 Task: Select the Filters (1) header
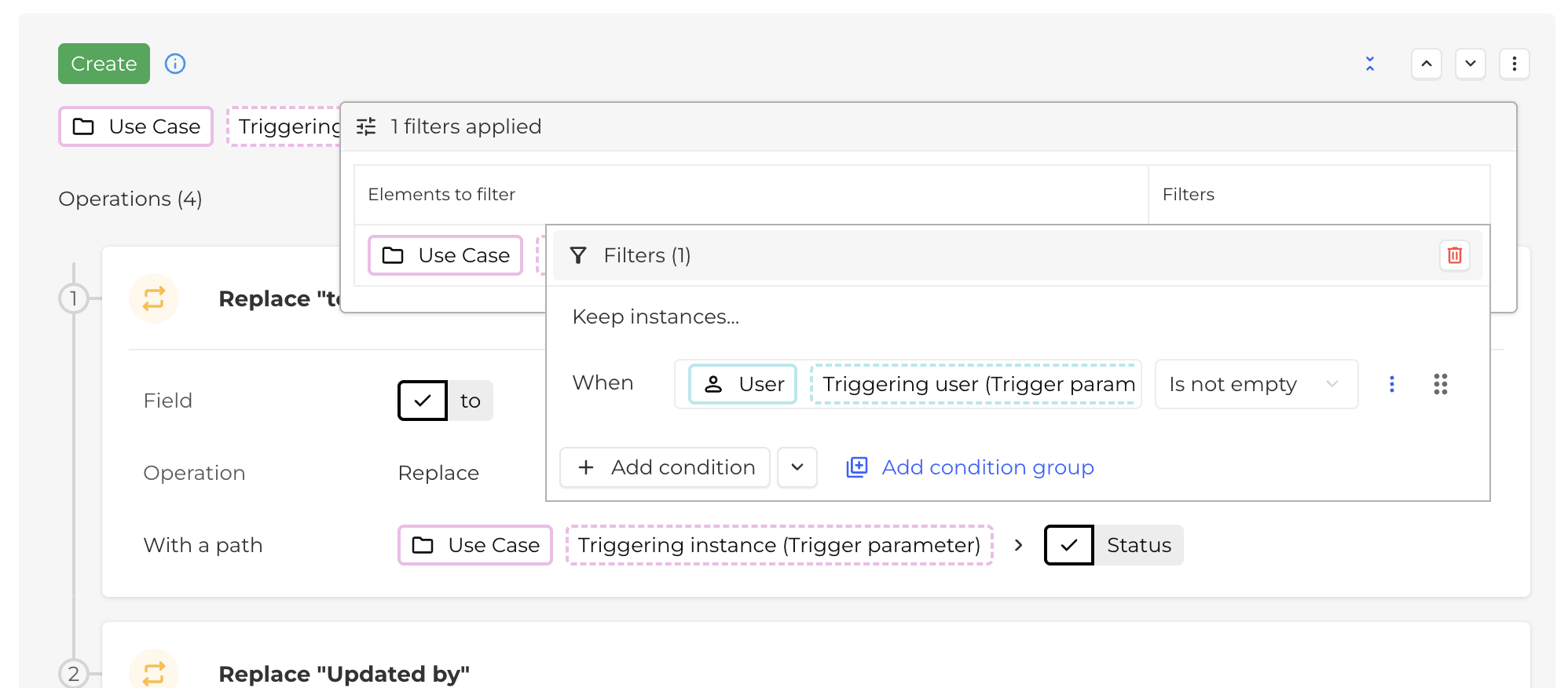(x=647, y=255)
